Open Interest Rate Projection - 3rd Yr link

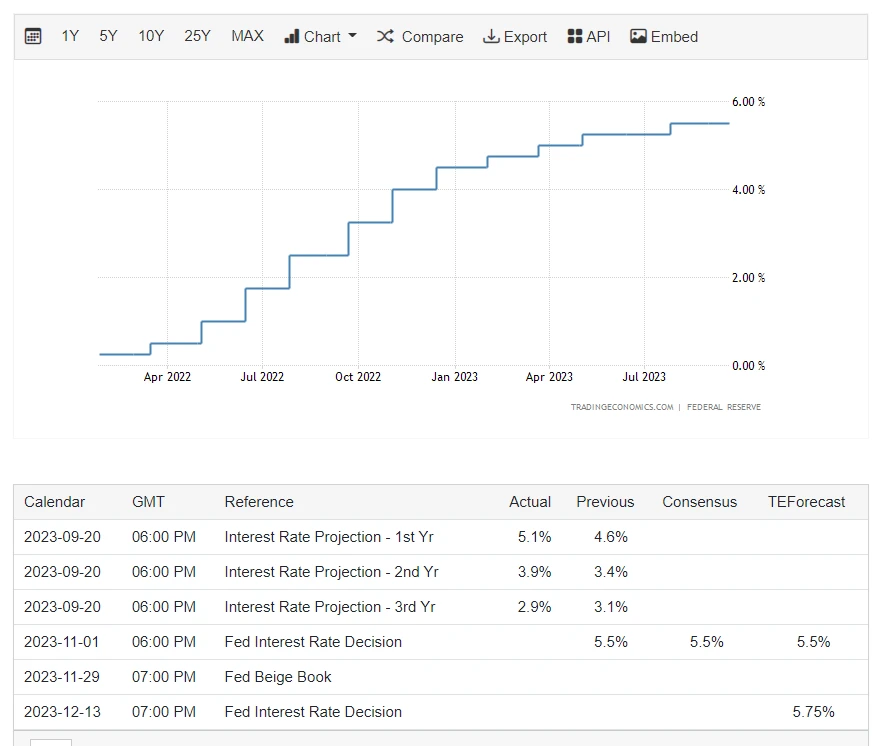pos(330,607)
